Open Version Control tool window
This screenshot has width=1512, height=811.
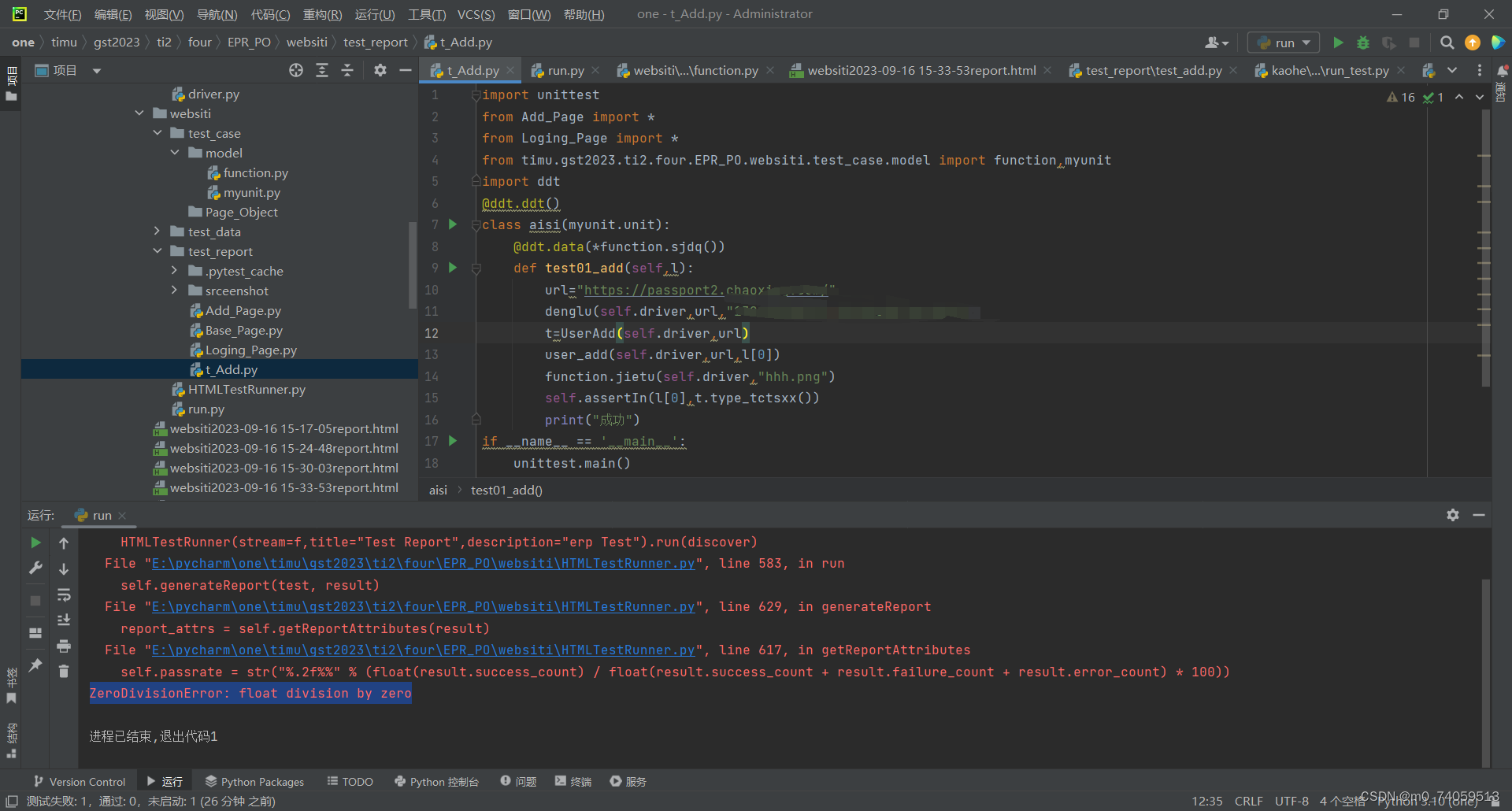80,782
